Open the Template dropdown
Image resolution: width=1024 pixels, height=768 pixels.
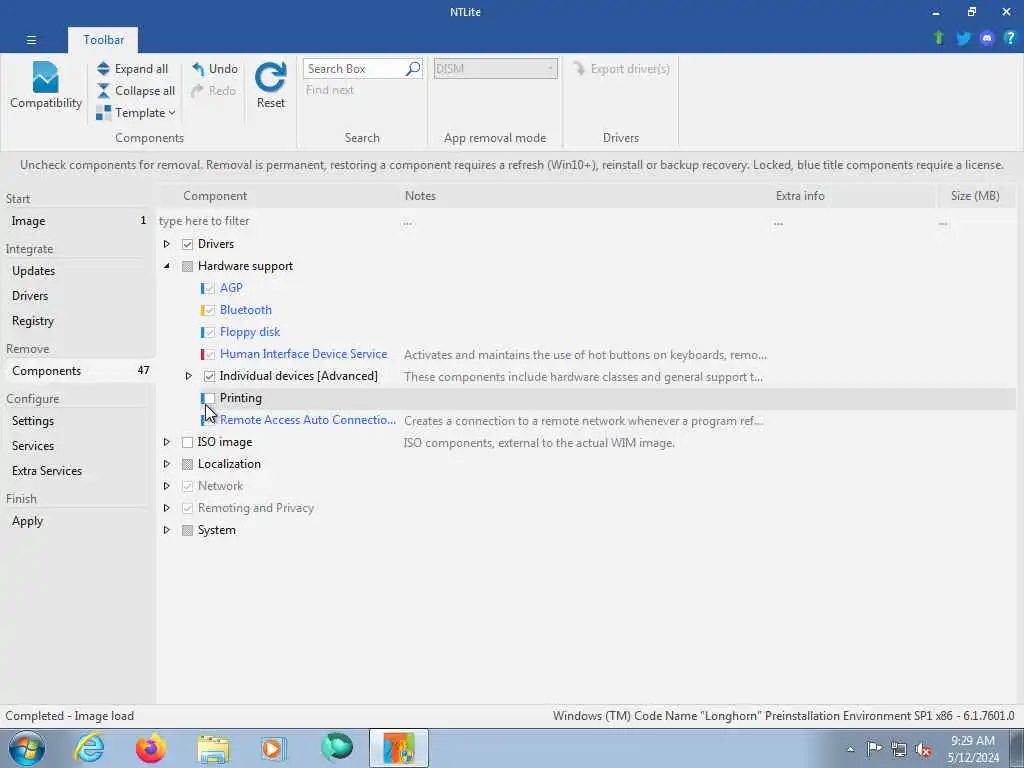coord(136,113)
